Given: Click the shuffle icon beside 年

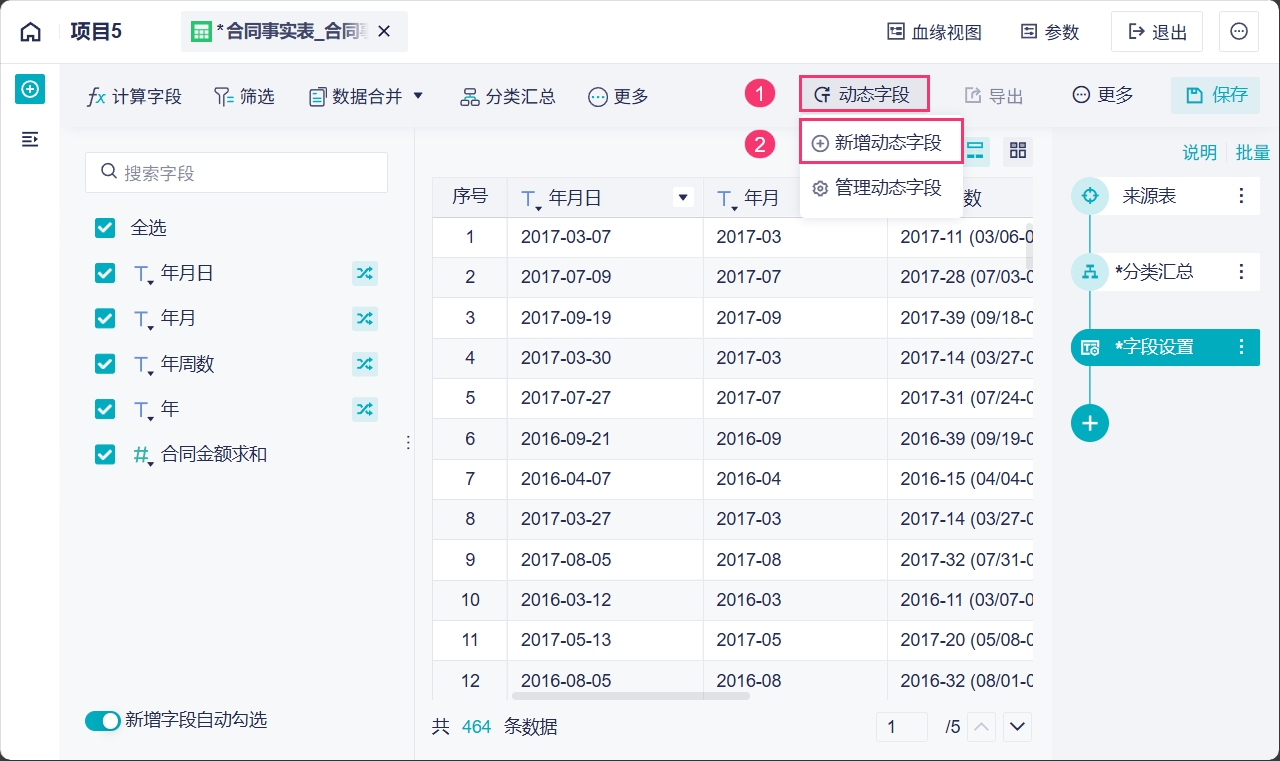Looking at the screenshot, I should tap(365, 409).
